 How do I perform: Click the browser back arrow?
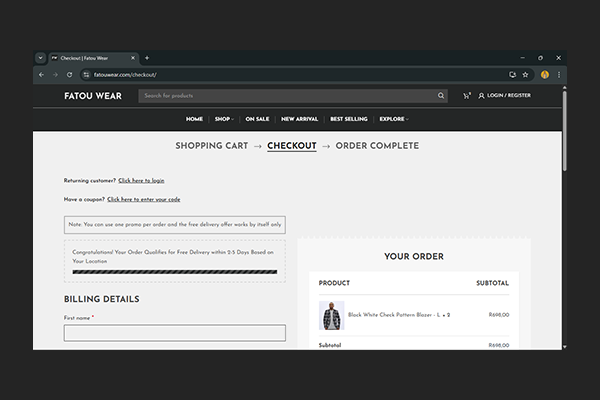[41, 75]
